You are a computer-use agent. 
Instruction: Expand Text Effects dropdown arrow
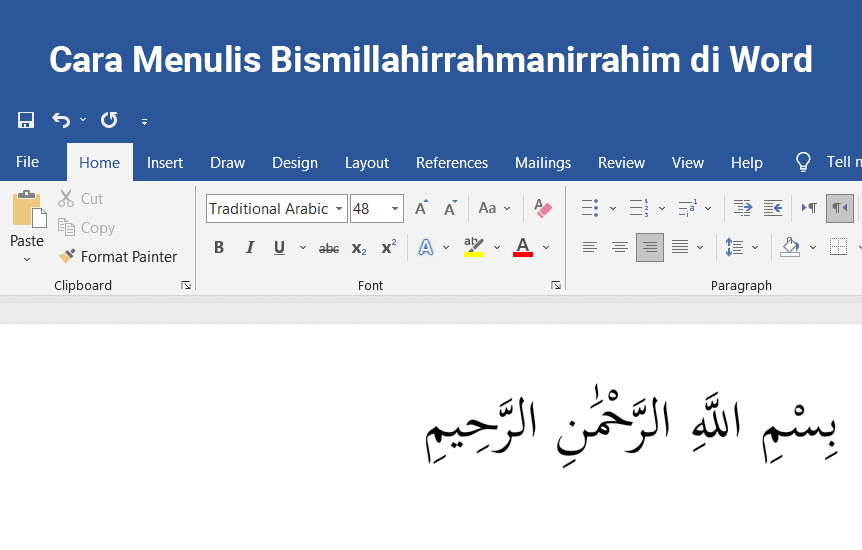coord(446,248)
